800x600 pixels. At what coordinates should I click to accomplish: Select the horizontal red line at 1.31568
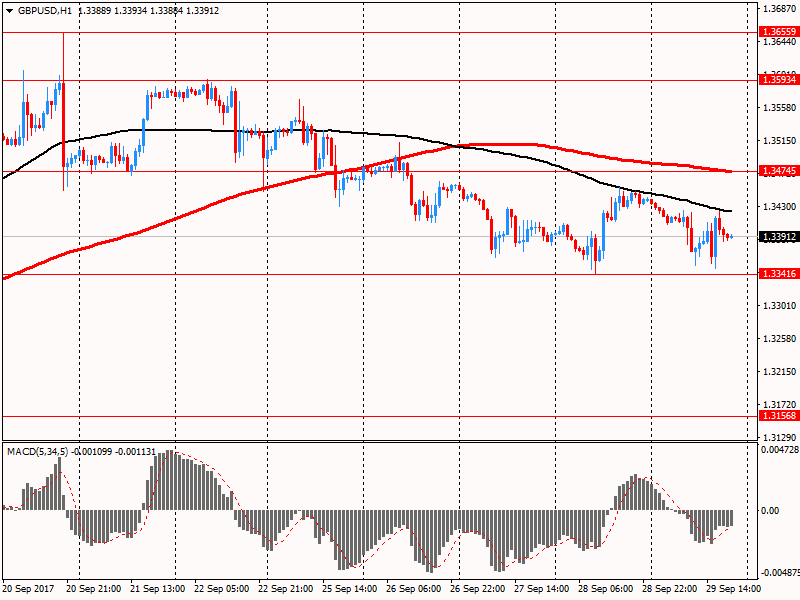[380, 416]
